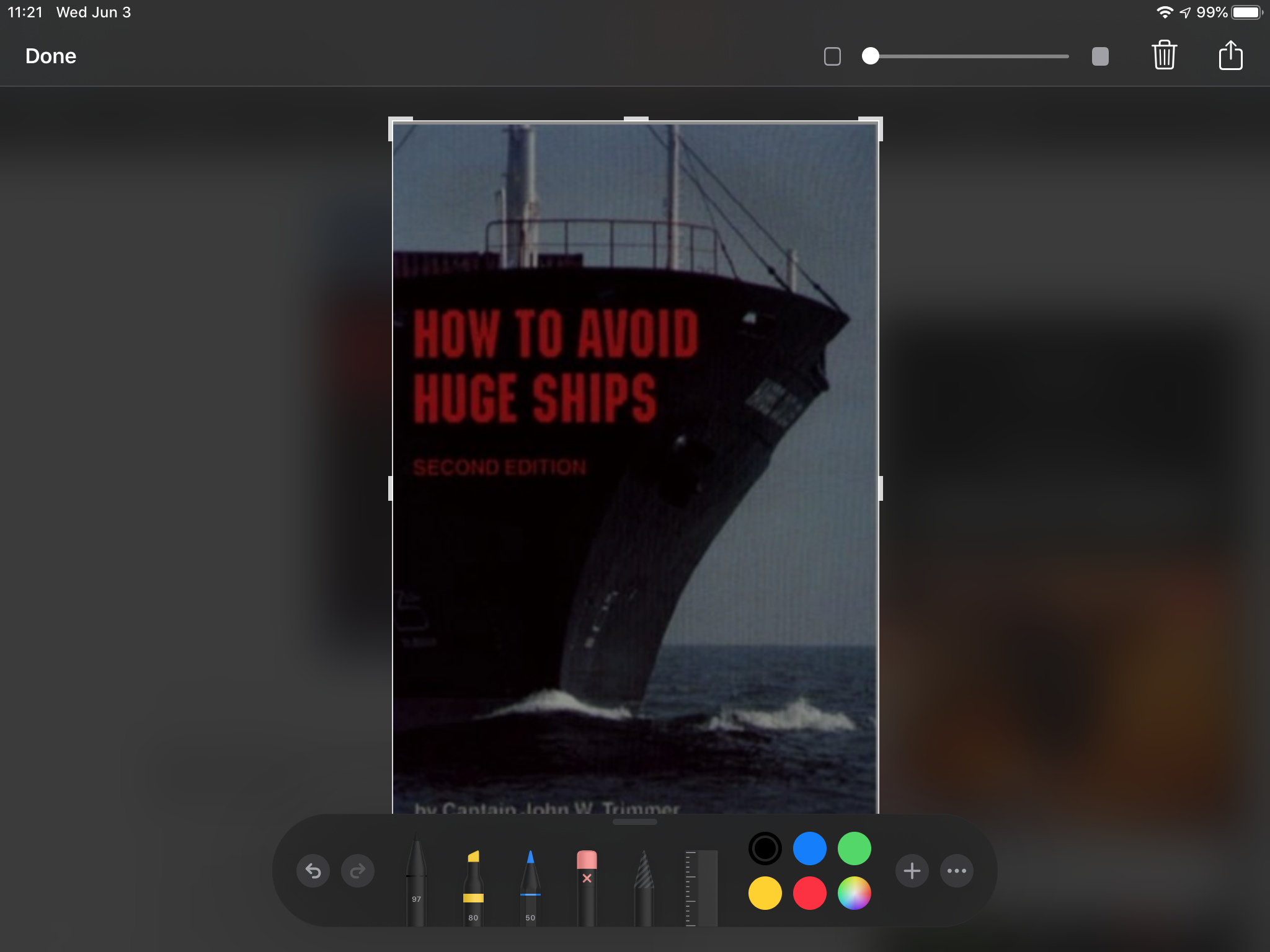Click the top-center crop edge handle
The height and width of the screenshot is (952, 1270).
point(636,119)
